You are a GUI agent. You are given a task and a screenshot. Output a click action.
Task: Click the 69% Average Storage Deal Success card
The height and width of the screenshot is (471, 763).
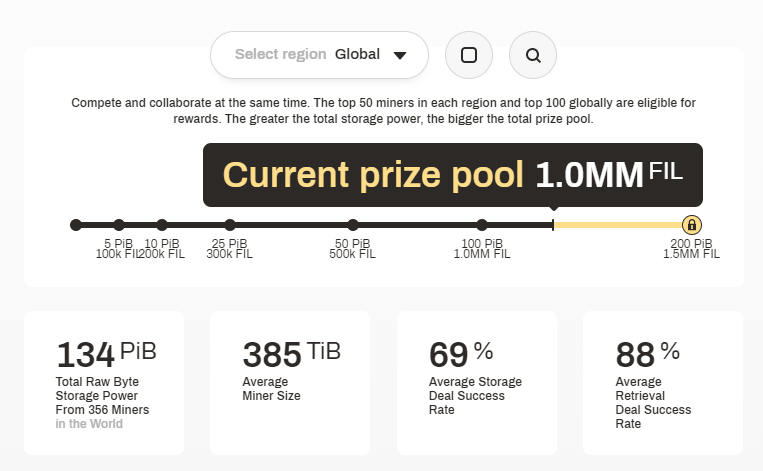click(x=477, y=383)
